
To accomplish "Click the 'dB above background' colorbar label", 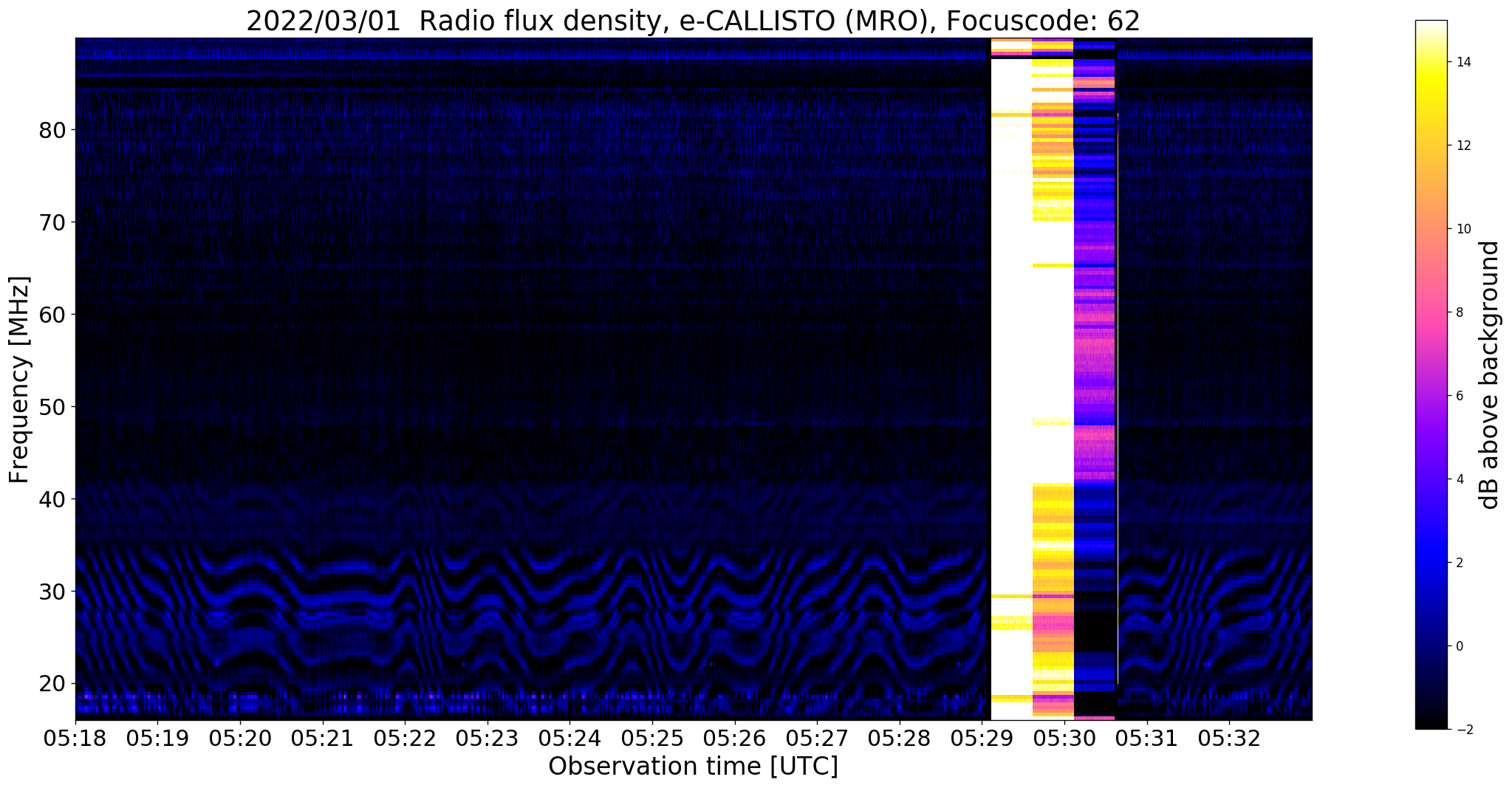I will [x=1491, y=374].
